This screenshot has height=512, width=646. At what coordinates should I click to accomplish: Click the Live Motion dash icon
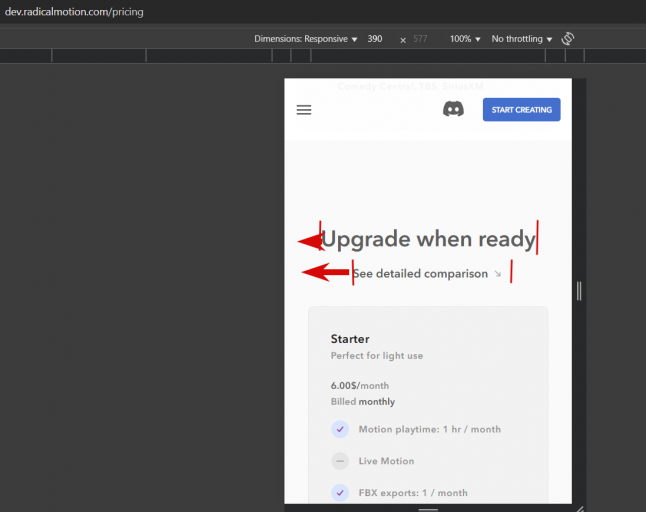coord(340,461)
